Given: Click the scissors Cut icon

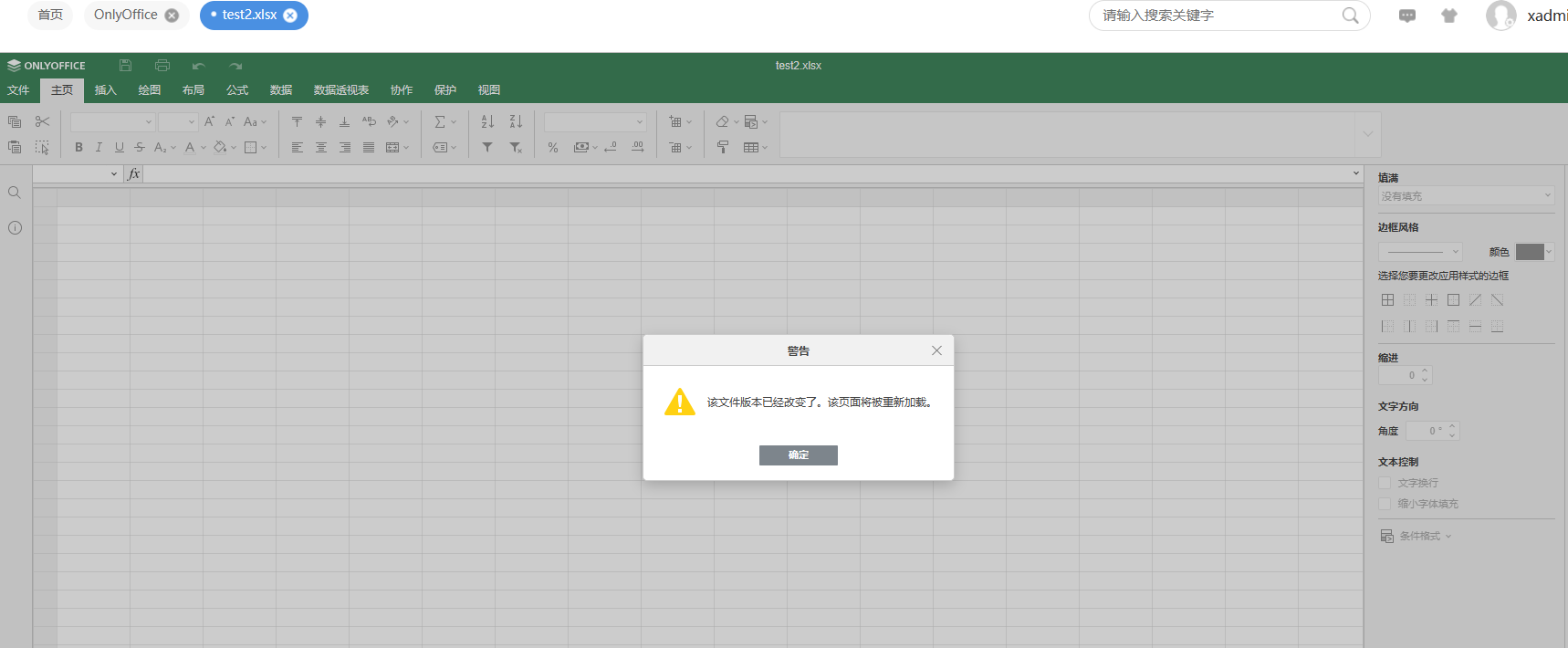Looking at the screenshot, I should point(42,121).
